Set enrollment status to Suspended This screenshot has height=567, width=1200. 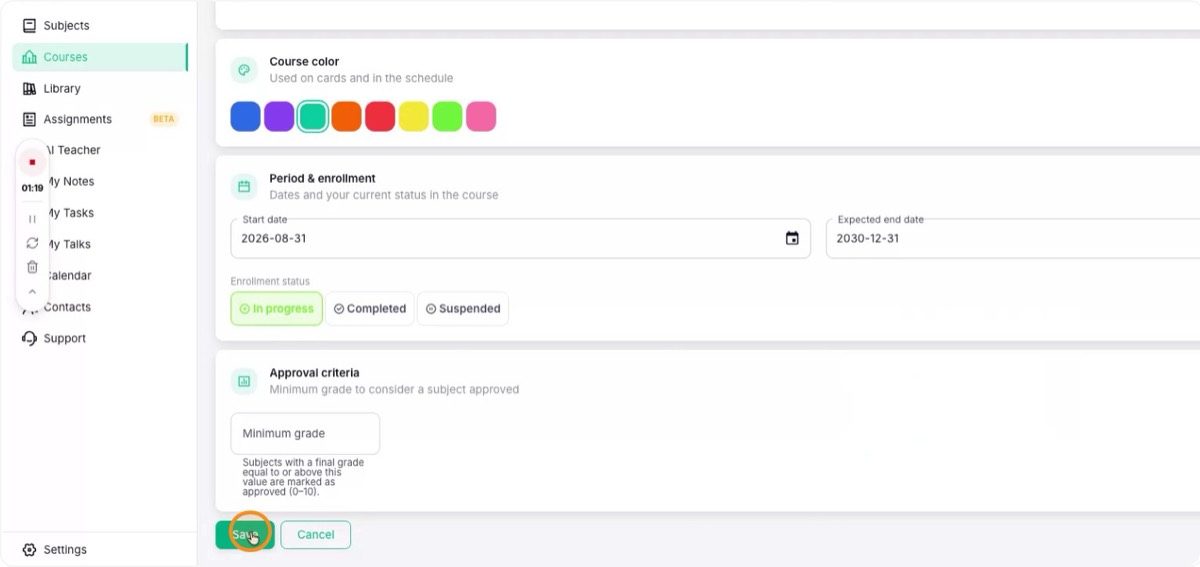(463, 309)
